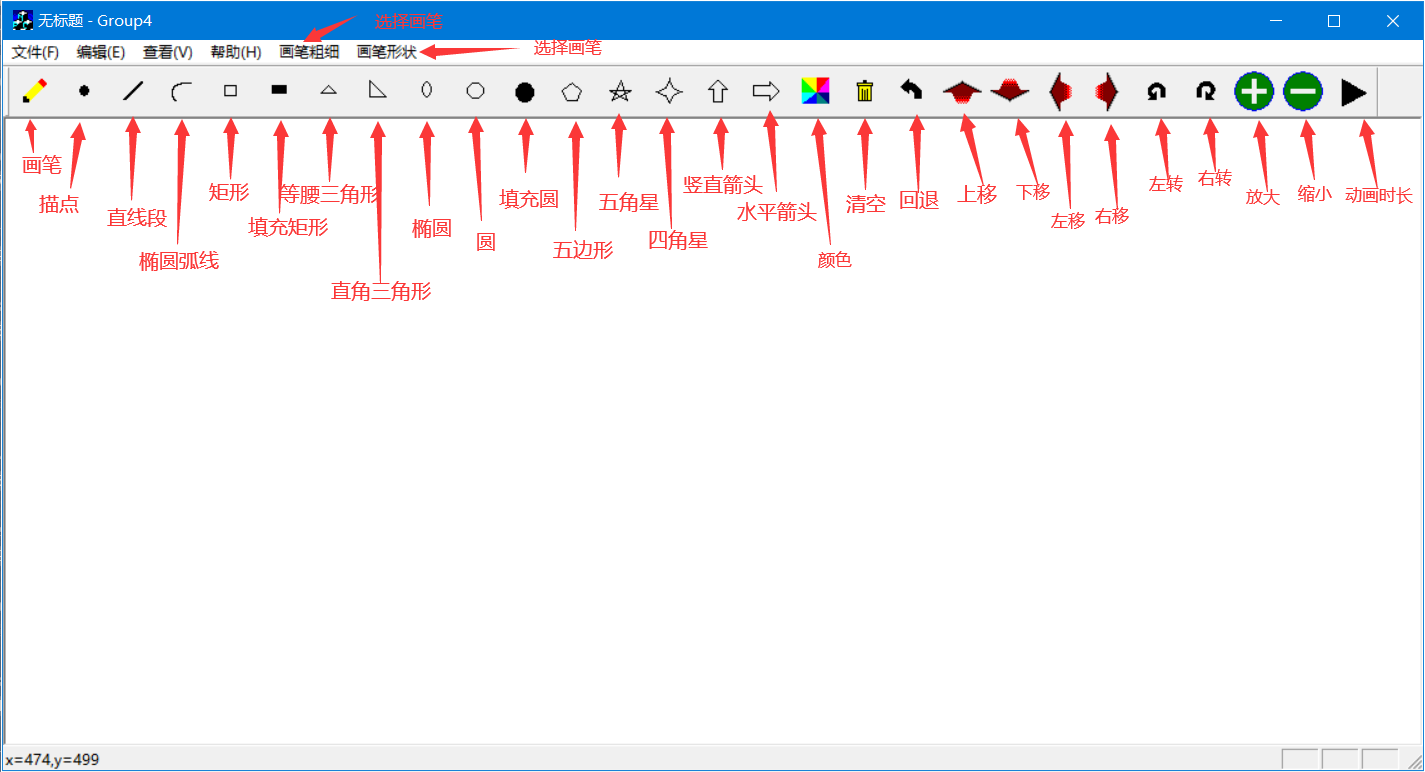Select the four-pointed star tool
The width and height of the screenshot is (1425, 772).
[x=669, y=92]
